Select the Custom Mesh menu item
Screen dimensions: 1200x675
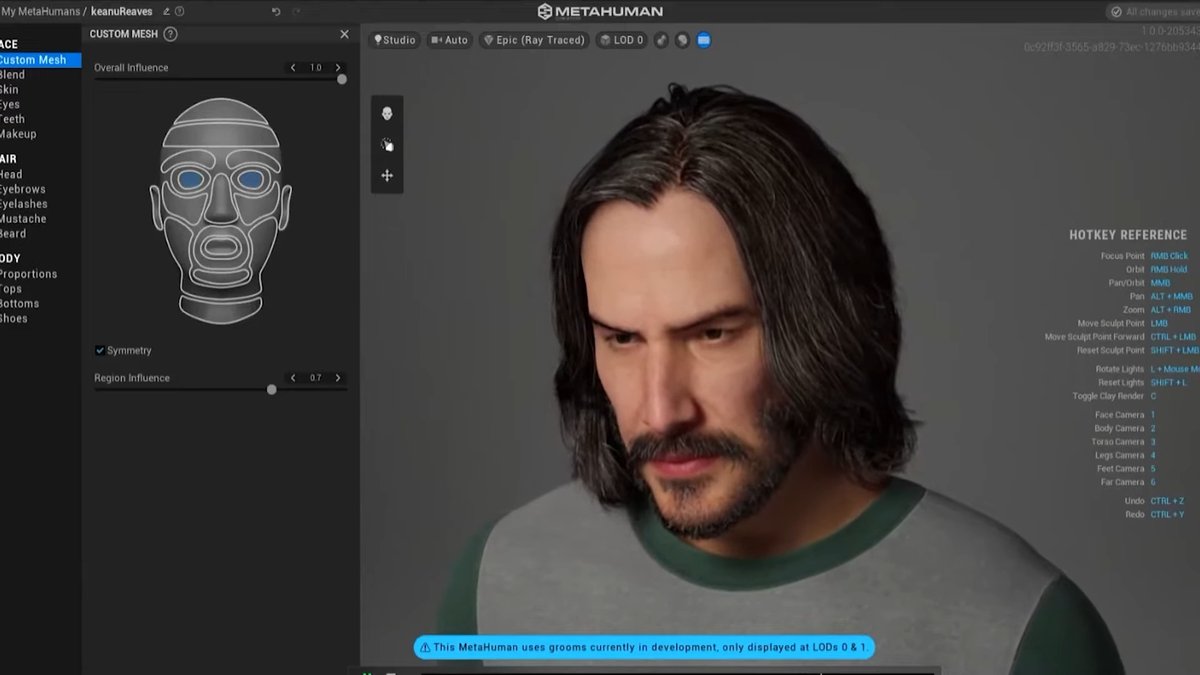[40, 60]
